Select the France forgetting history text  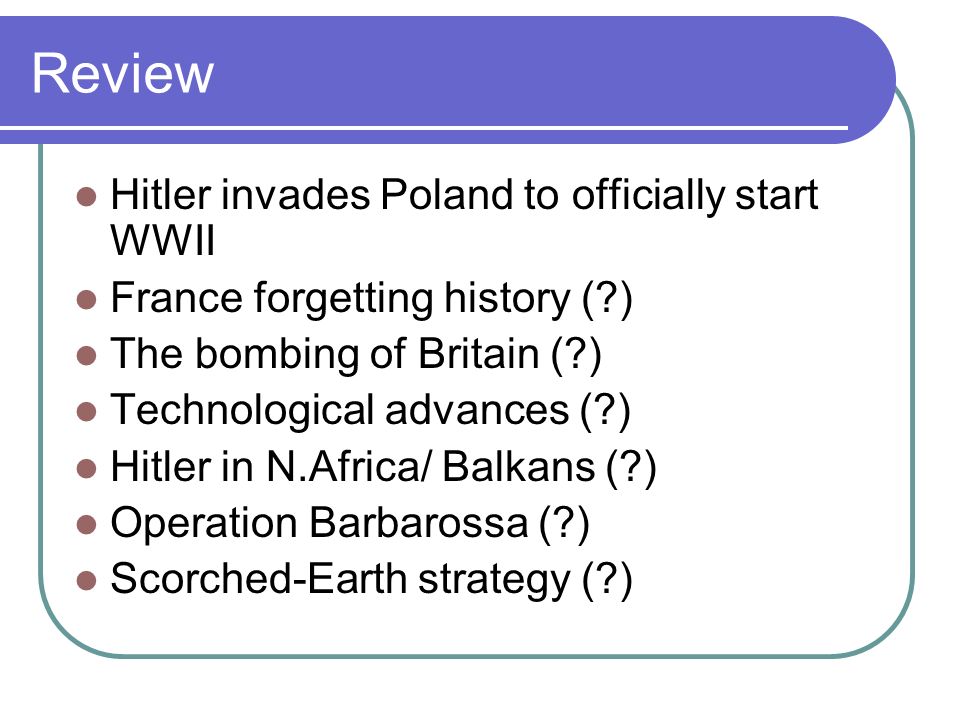341,299
